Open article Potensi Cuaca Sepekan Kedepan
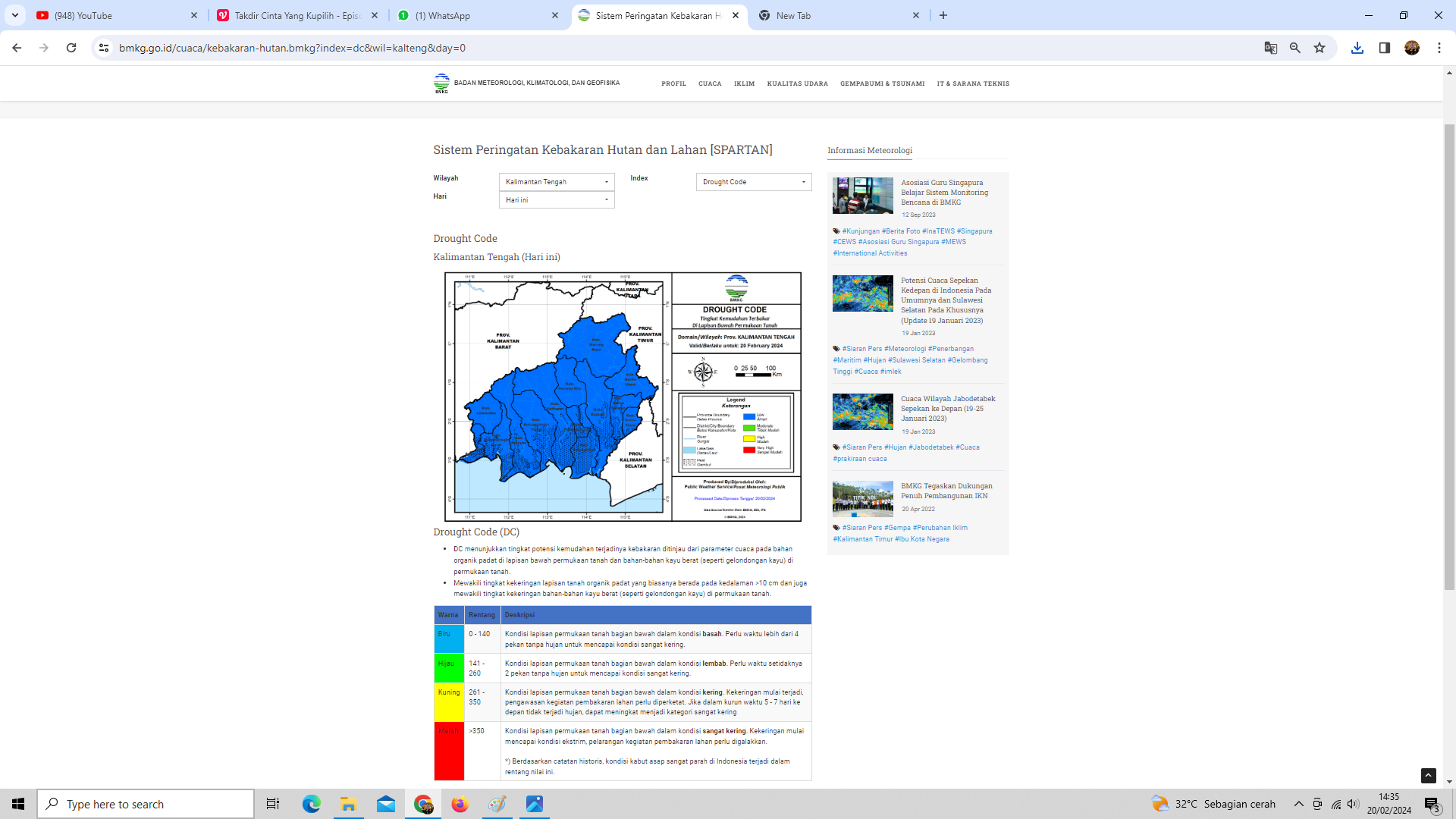This screenshot has height=819, width=1456. point(946,300)
